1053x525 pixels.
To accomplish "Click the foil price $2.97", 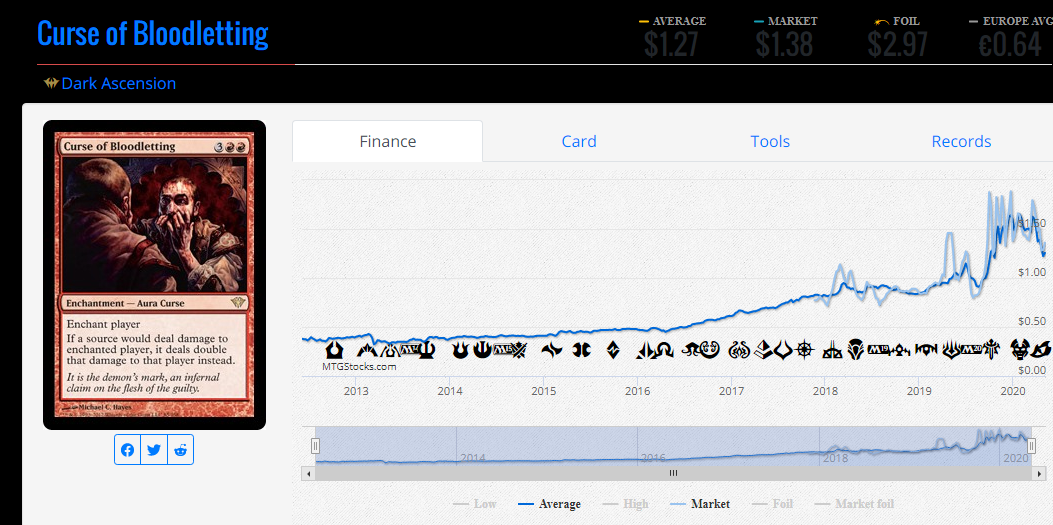I will 897,44.
